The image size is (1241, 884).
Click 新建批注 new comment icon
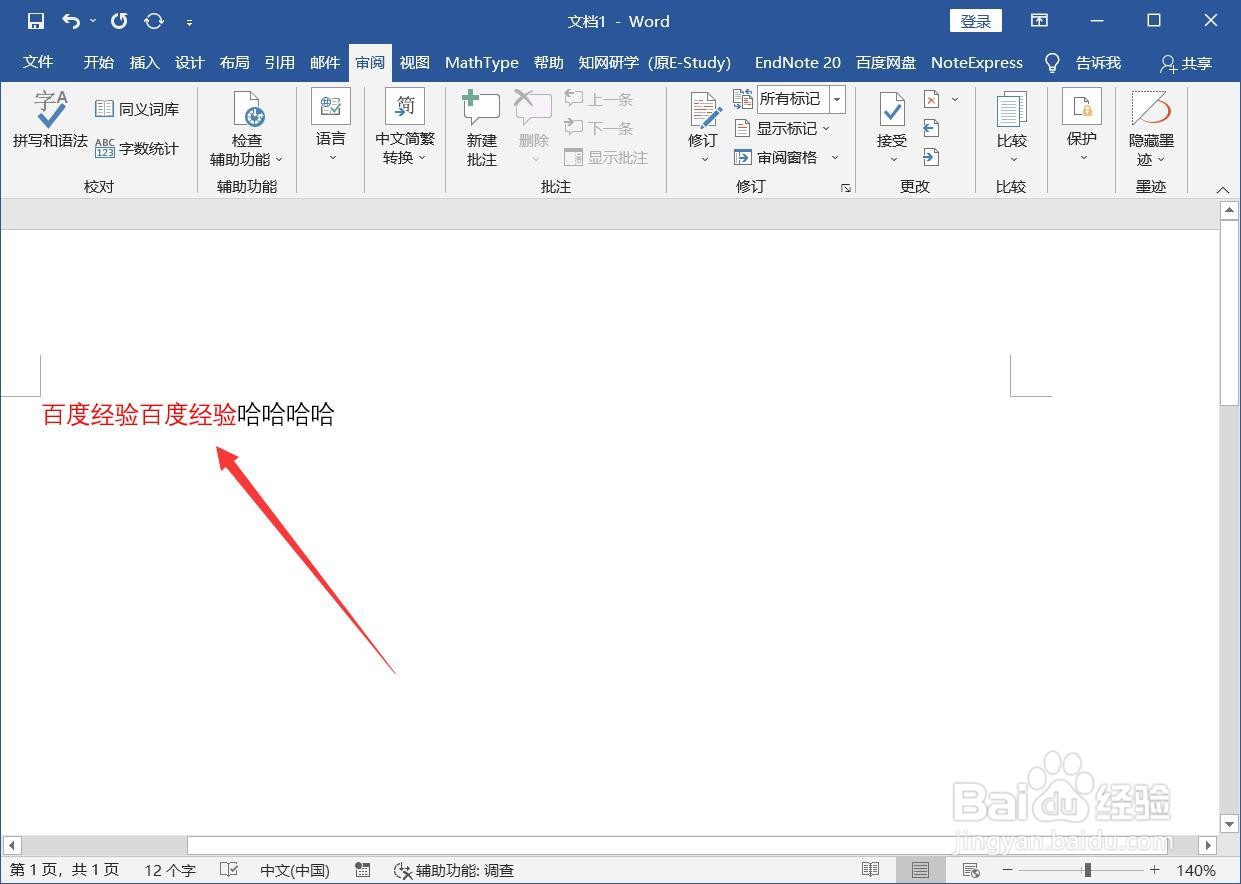[x=481, y=108]
